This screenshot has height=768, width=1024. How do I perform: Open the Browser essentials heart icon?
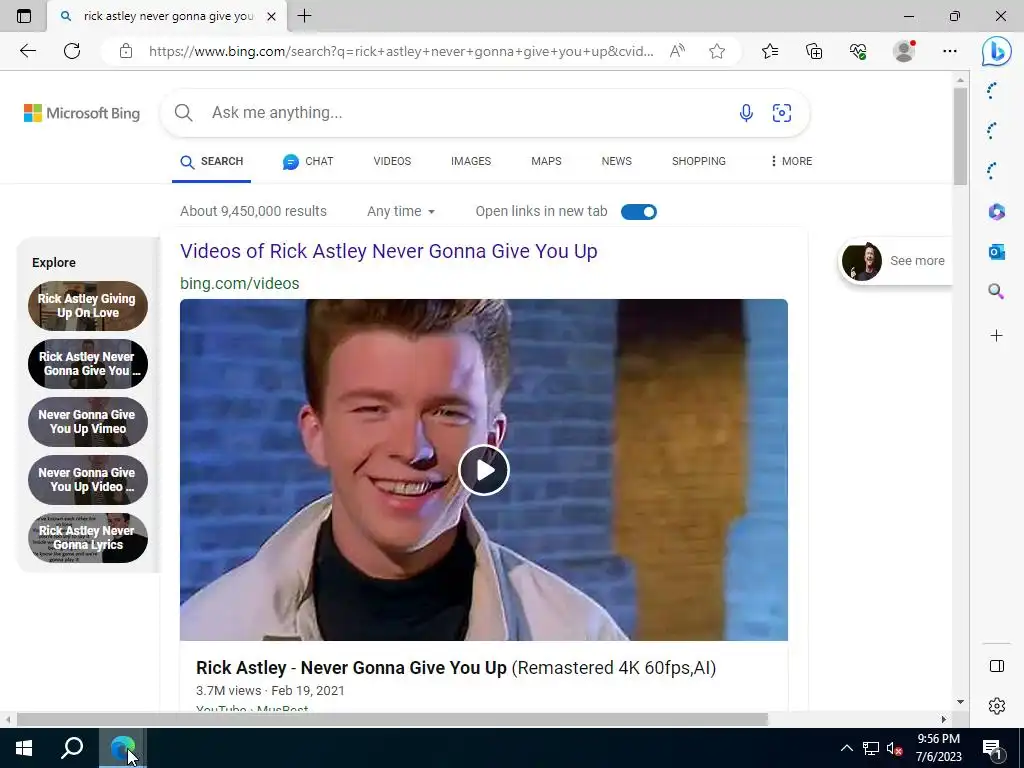click(x=858, y=51)
